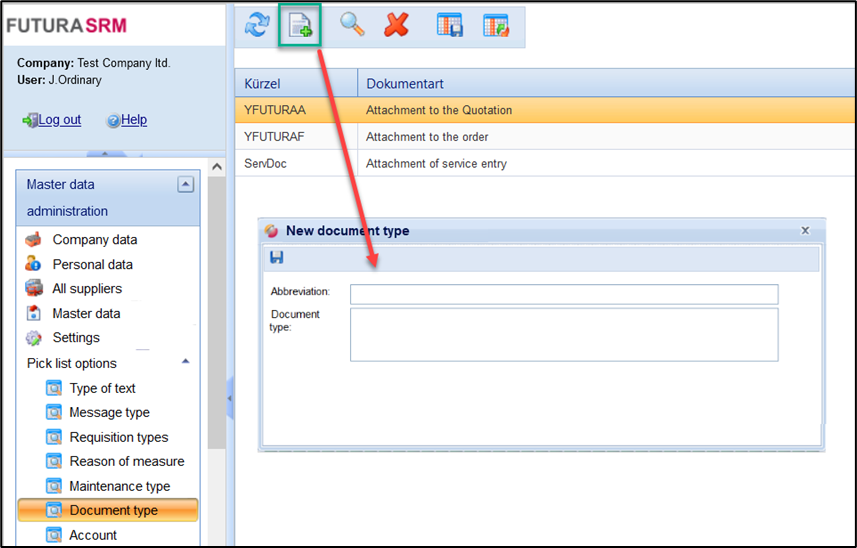Click the save disk icon in dialog

click(x=277, y=258)
